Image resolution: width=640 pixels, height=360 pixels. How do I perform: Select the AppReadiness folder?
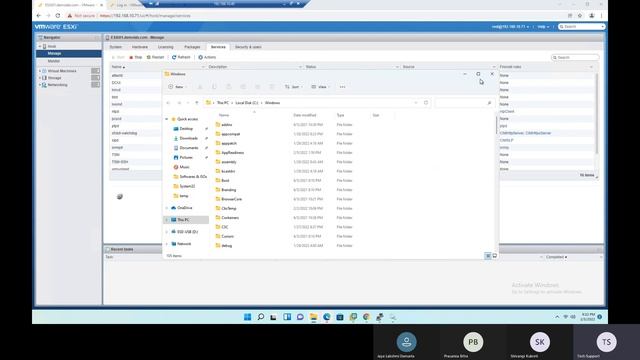pyautogui.click(x=233, y=153)
